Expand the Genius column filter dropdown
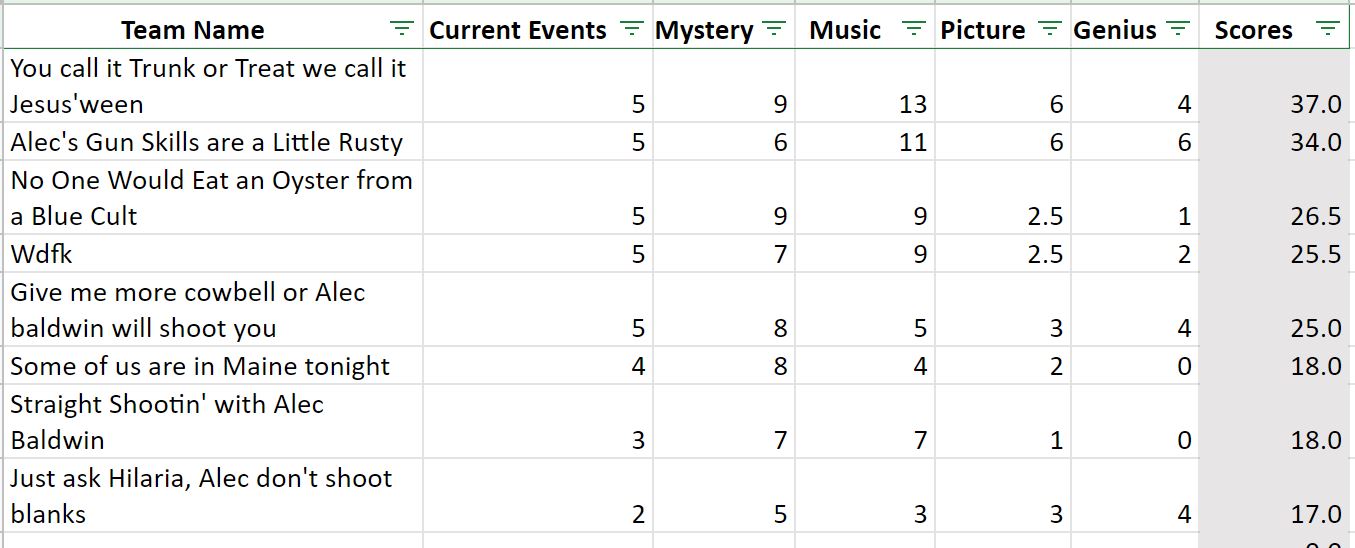The height and width of the screenshot is (548, 1355). [1179, 30]
